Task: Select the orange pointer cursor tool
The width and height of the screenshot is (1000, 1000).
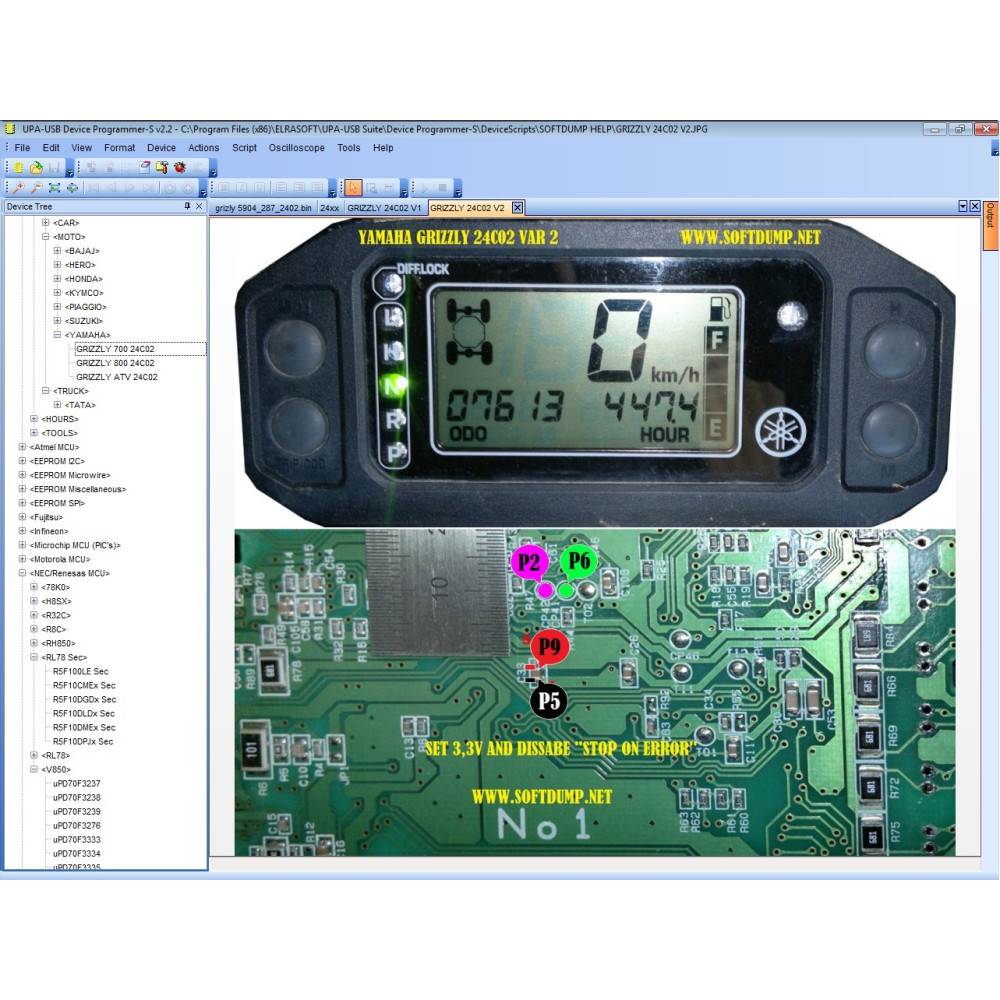Action: click(353, 188)
